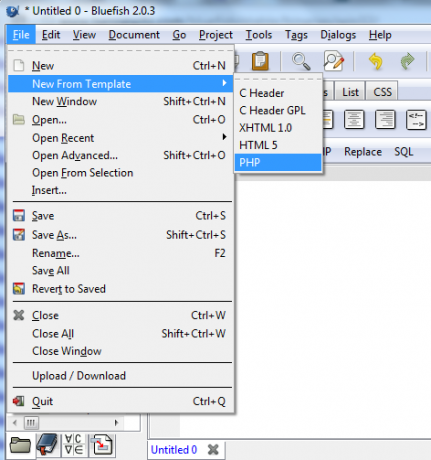Open the bookmarks book sidebar icon
This screenshot has height=460, width=431.
click(47, 445)
